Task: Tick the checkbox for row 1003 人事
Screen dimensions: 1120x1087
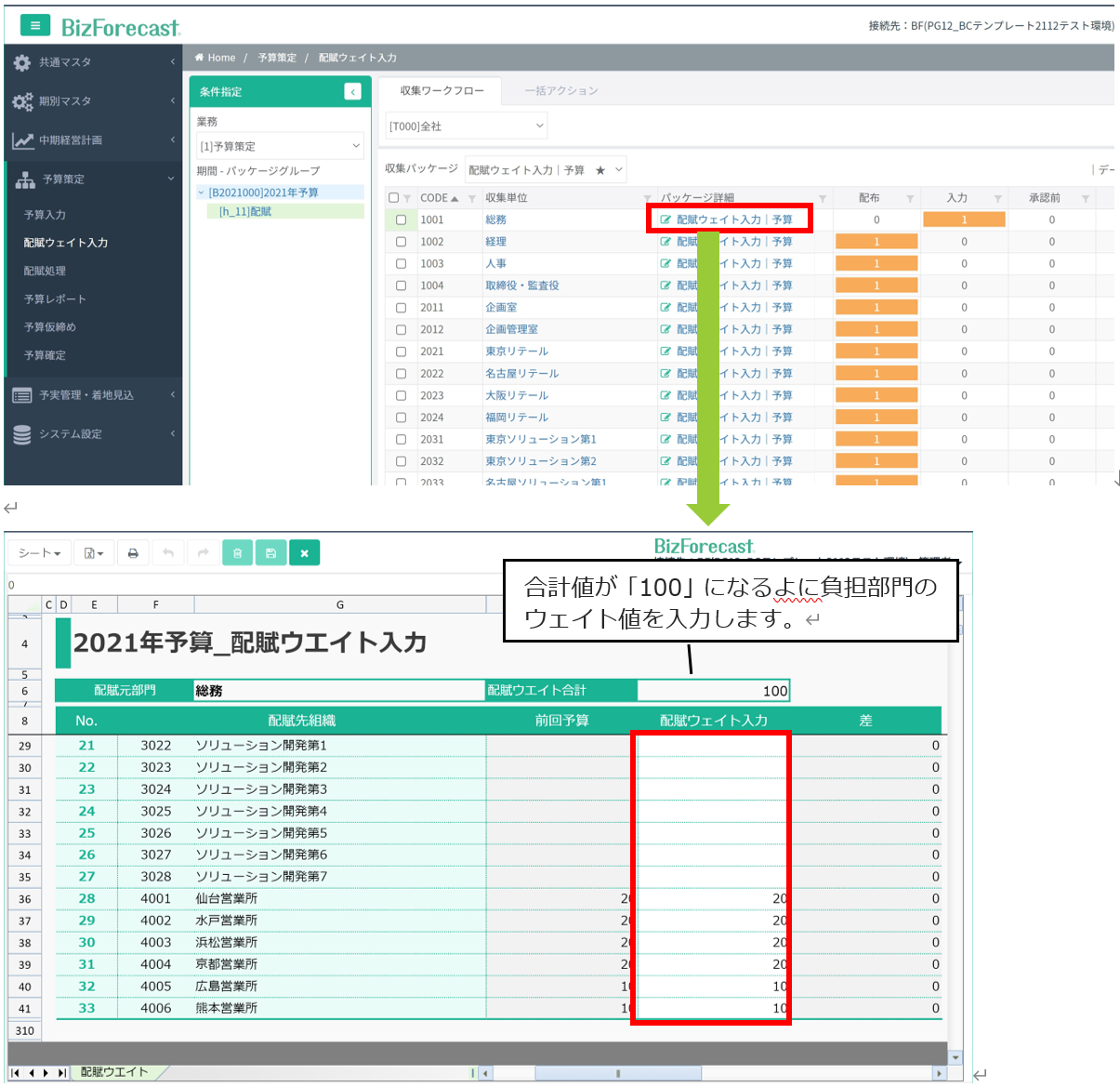Action: 402,264
